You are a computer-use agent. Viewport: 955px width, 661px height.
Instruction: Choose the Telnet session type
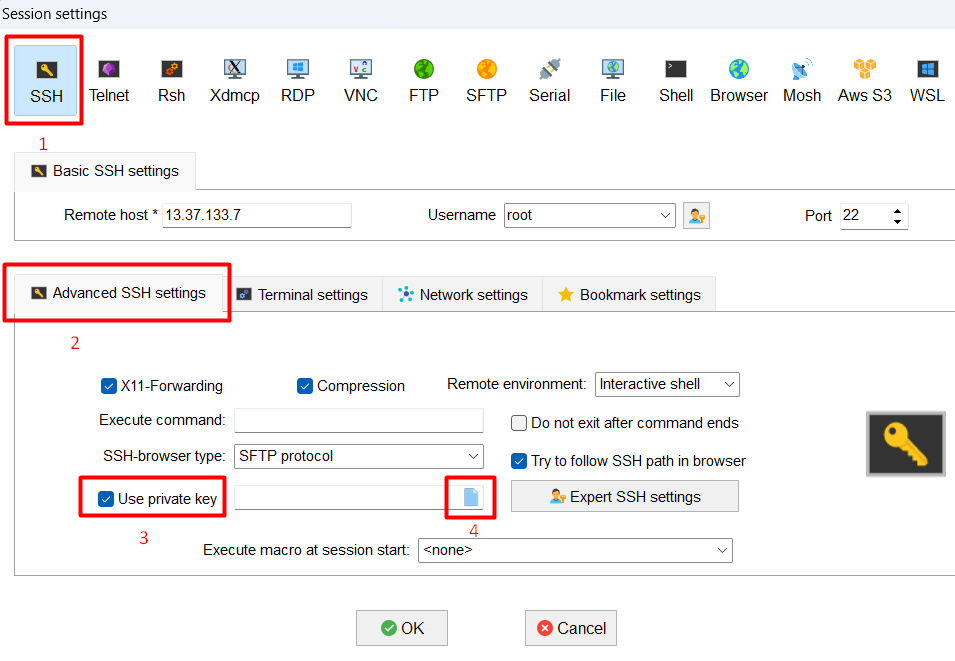pyautogui.click(x=109, y=80)
